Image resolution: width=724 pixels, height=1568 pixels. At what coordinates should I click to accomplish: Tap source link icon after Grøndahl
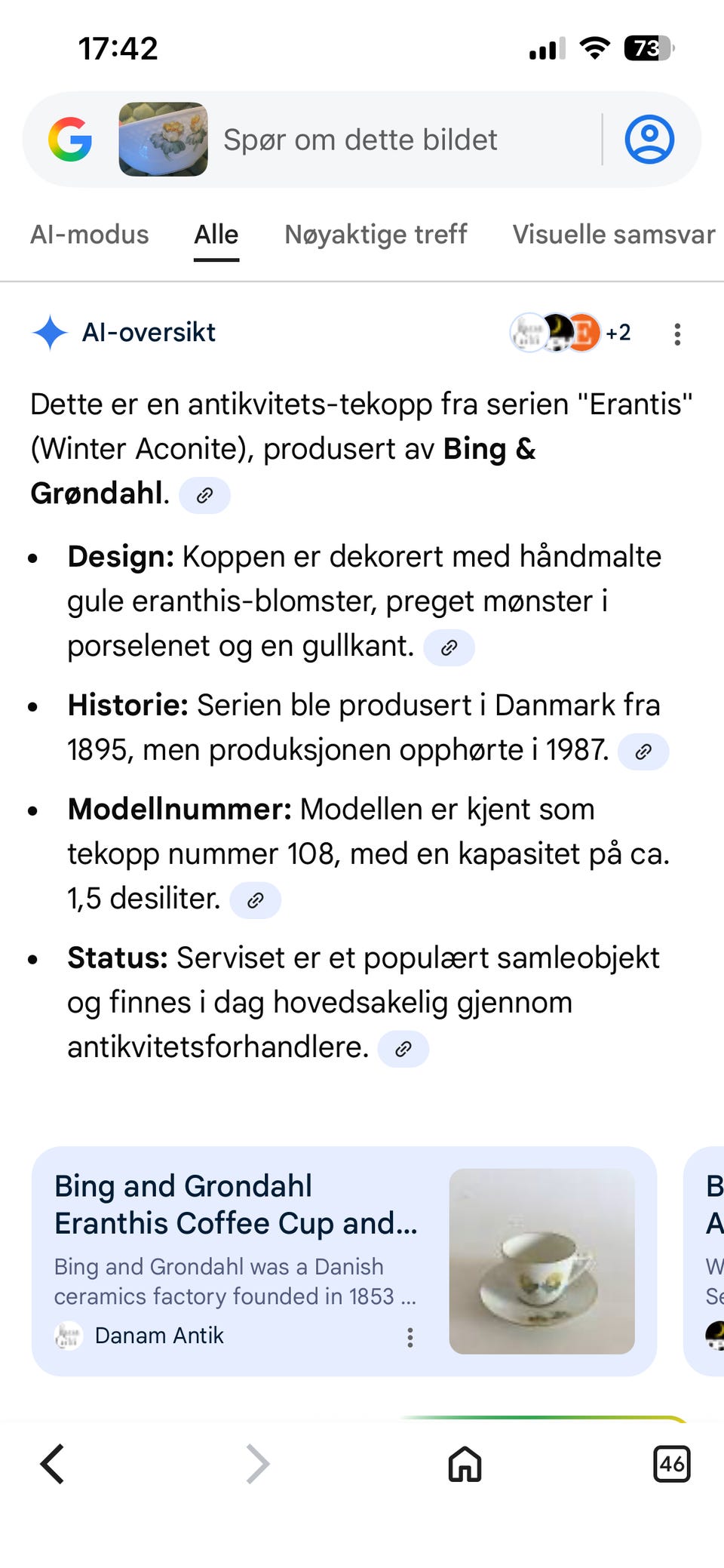204,495
